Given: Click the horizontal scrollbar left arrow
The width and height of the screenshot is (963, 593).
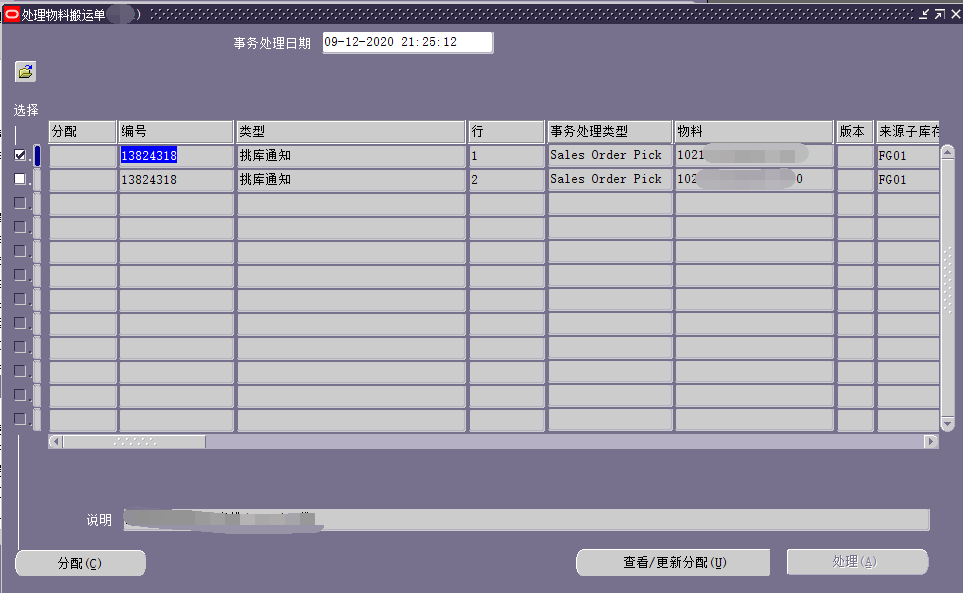Looking at the screenshot, I should point(56,441).
